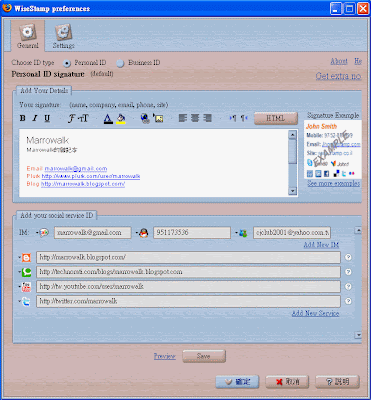Screen dimensions: 371x400
Task: Expand the Google Talk IM type dropdown
Action: (x=37, y=233)
